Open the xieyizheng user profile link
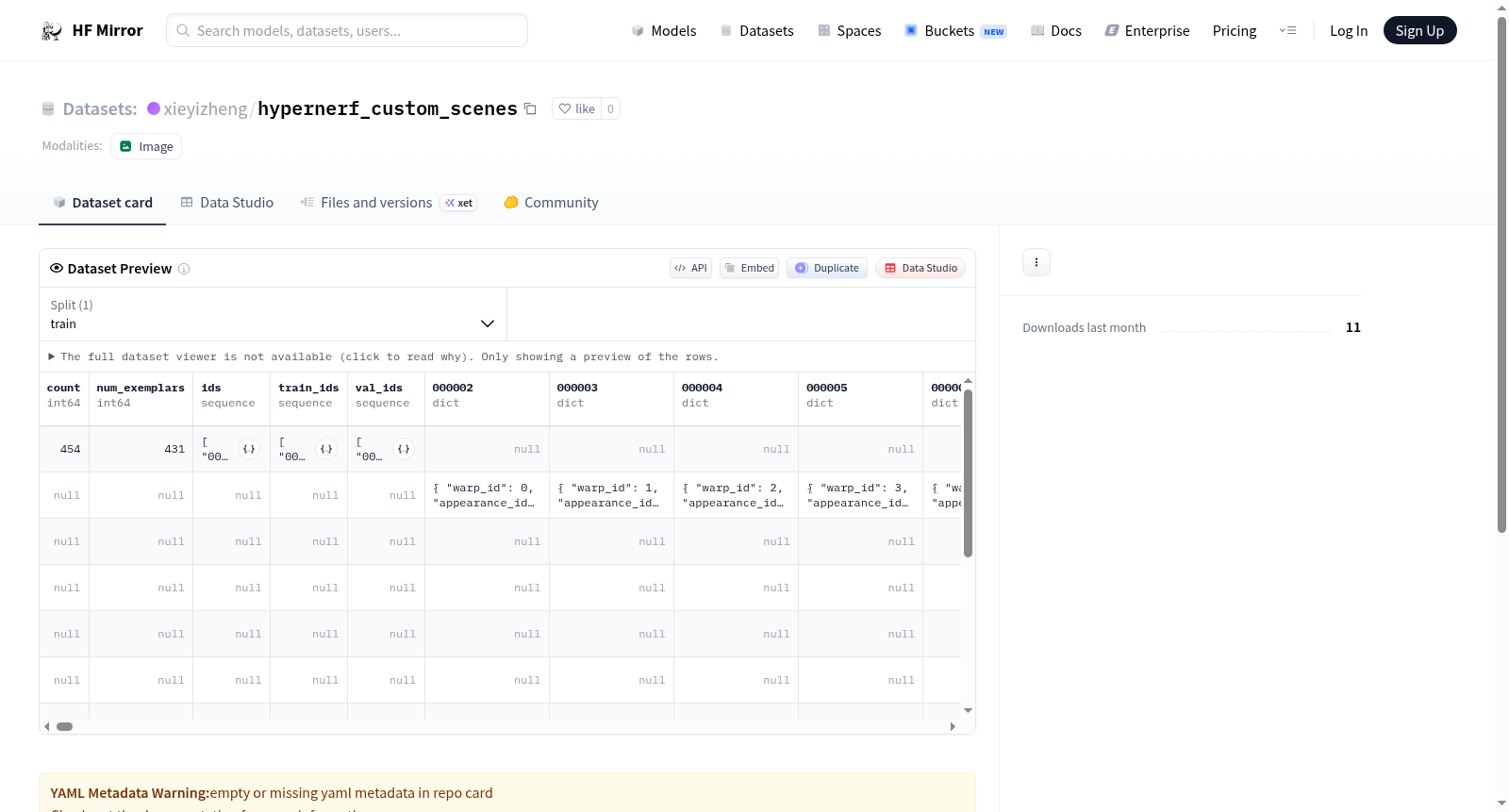1509x812 pixels. point(206,109)
